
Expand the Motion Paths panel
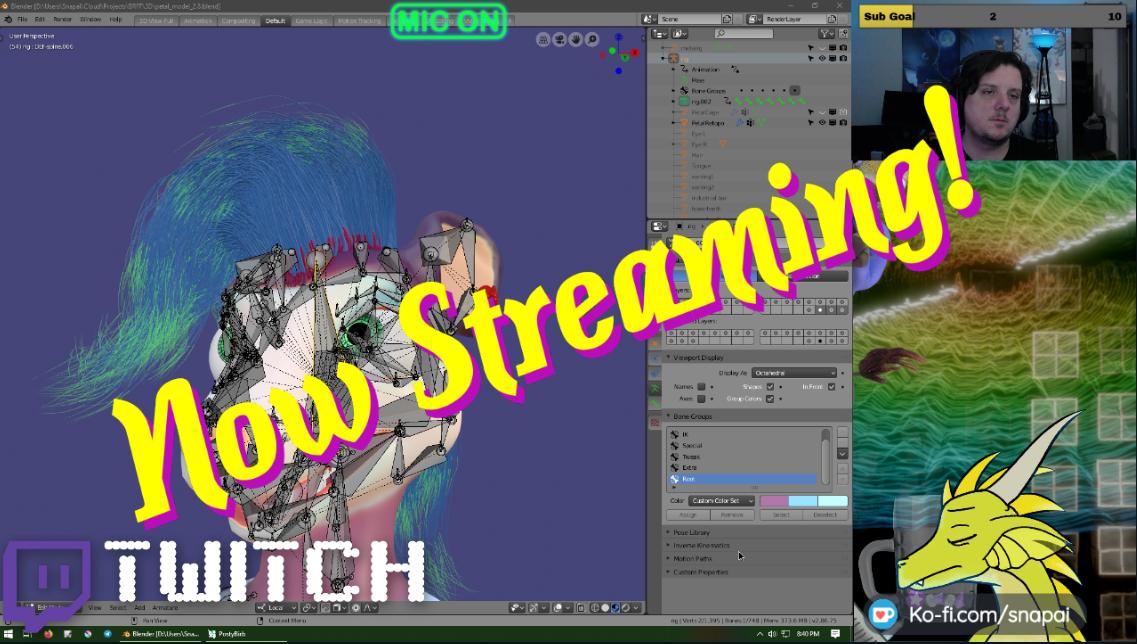[x=692, y=558]
